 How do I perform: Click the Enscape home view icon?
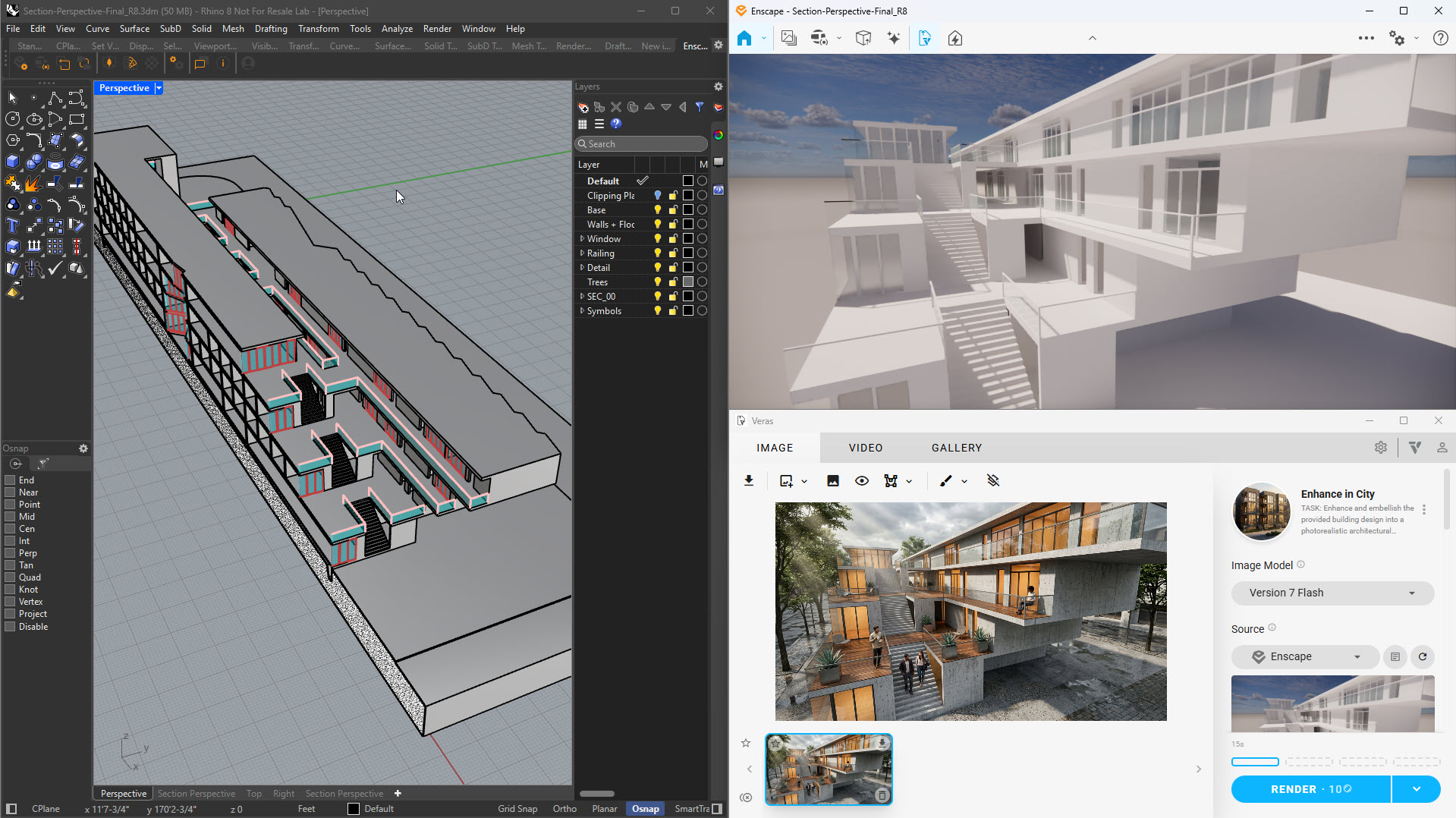[744, 38]
